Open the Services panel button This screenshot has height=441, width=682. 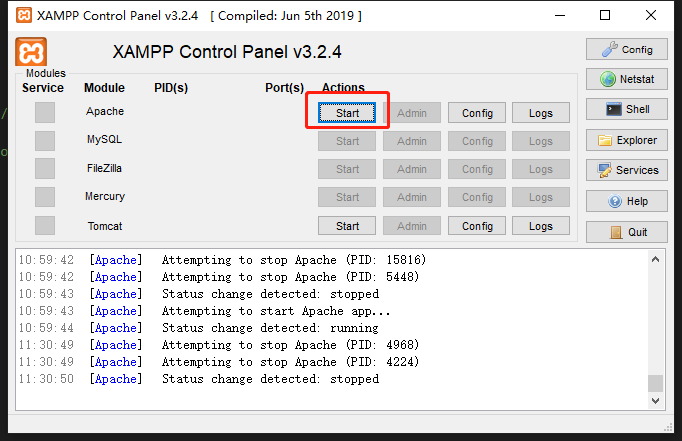(626, 170)
